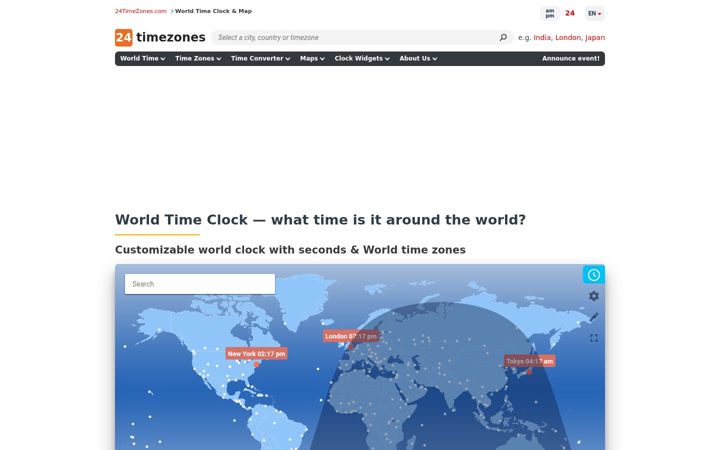Click the 24timezones logo

(x=160, y=37)
